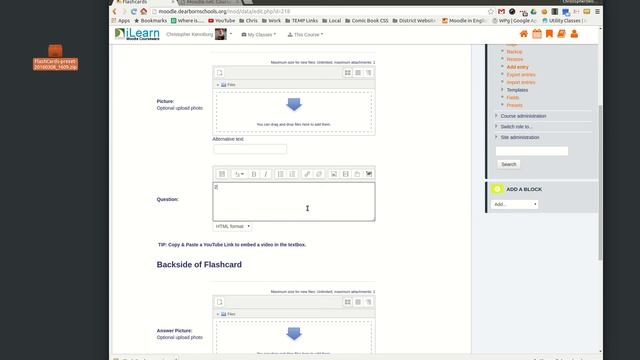640x360 pixels.
Task: Go back in browser history
Action: pyautogui.click(x=115, y=11)
